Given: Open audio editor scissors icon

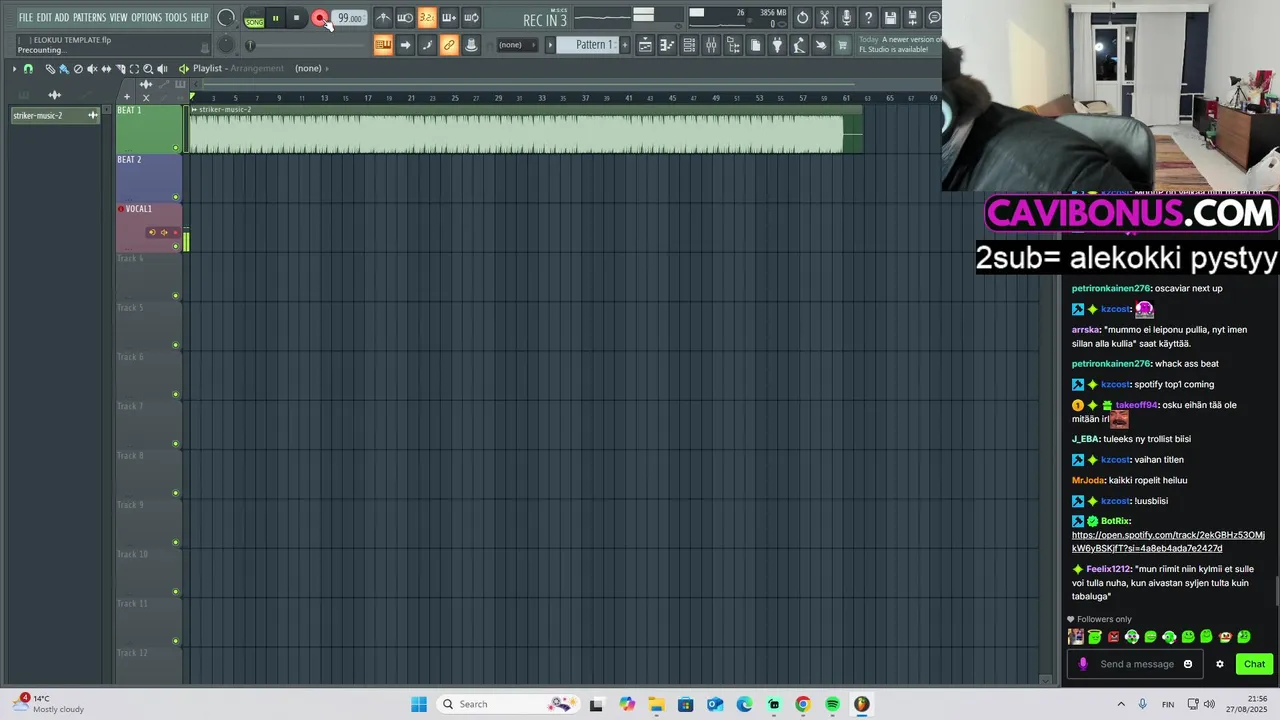Looking at the screenshot, I should (824, 18).
